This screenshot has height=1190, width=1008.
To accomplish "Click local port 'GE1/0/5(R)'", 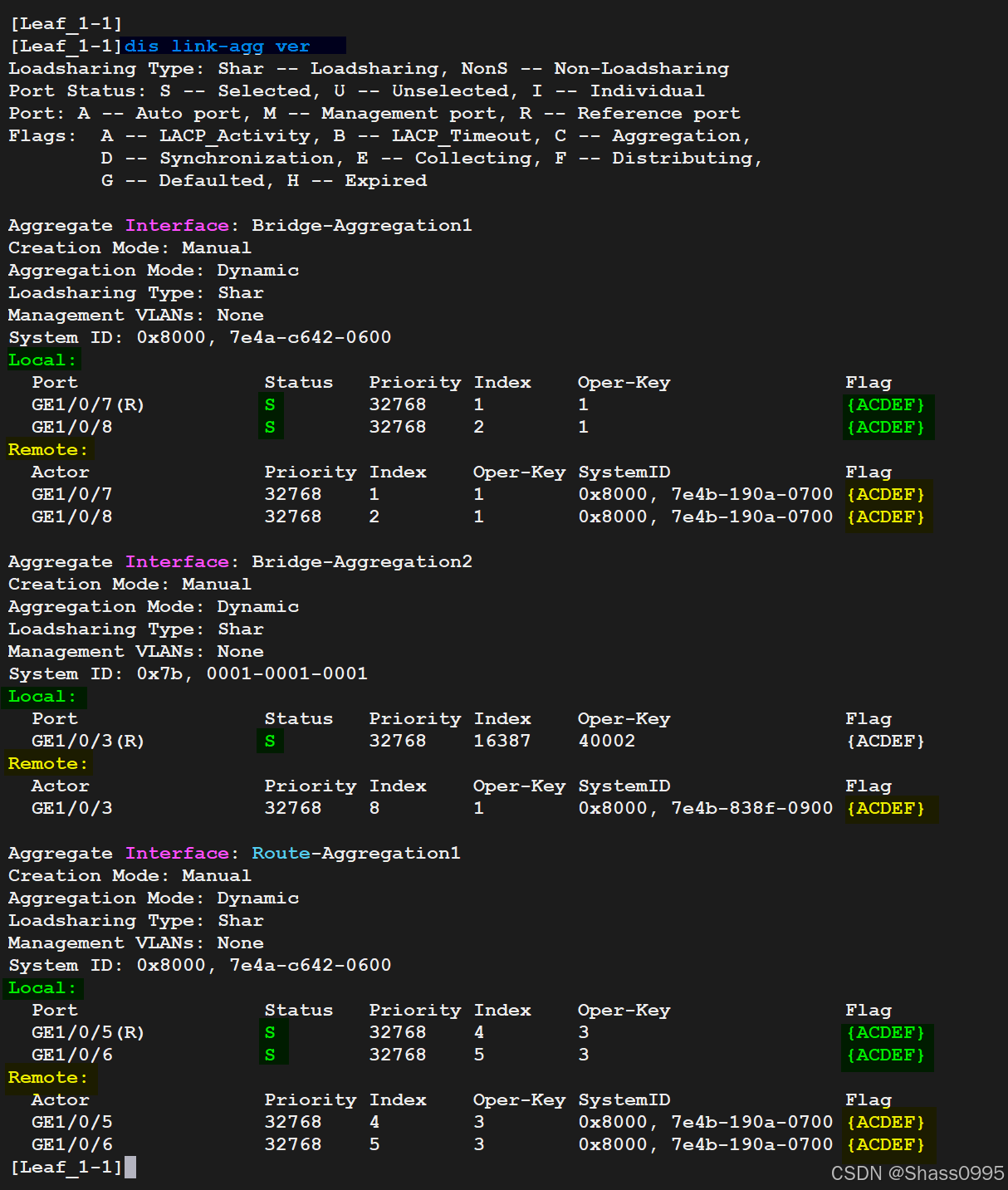I will coord(88,1033).
